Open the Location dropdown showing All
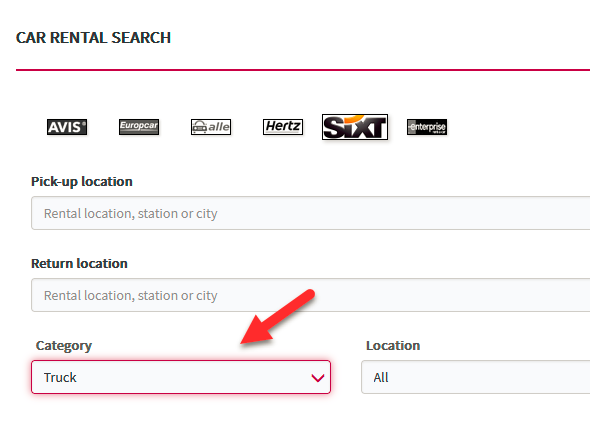 [476, 377]
